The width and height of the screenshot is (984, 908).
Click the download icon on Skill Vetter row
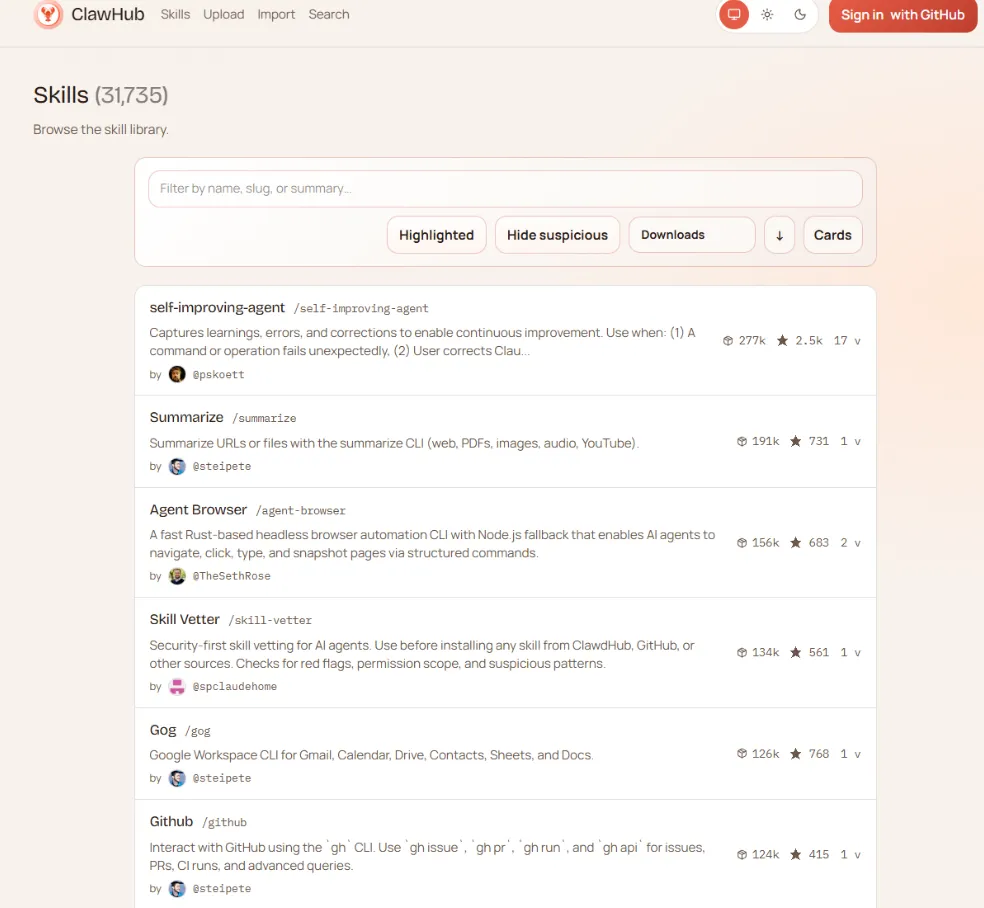click(x=742, y=653)
